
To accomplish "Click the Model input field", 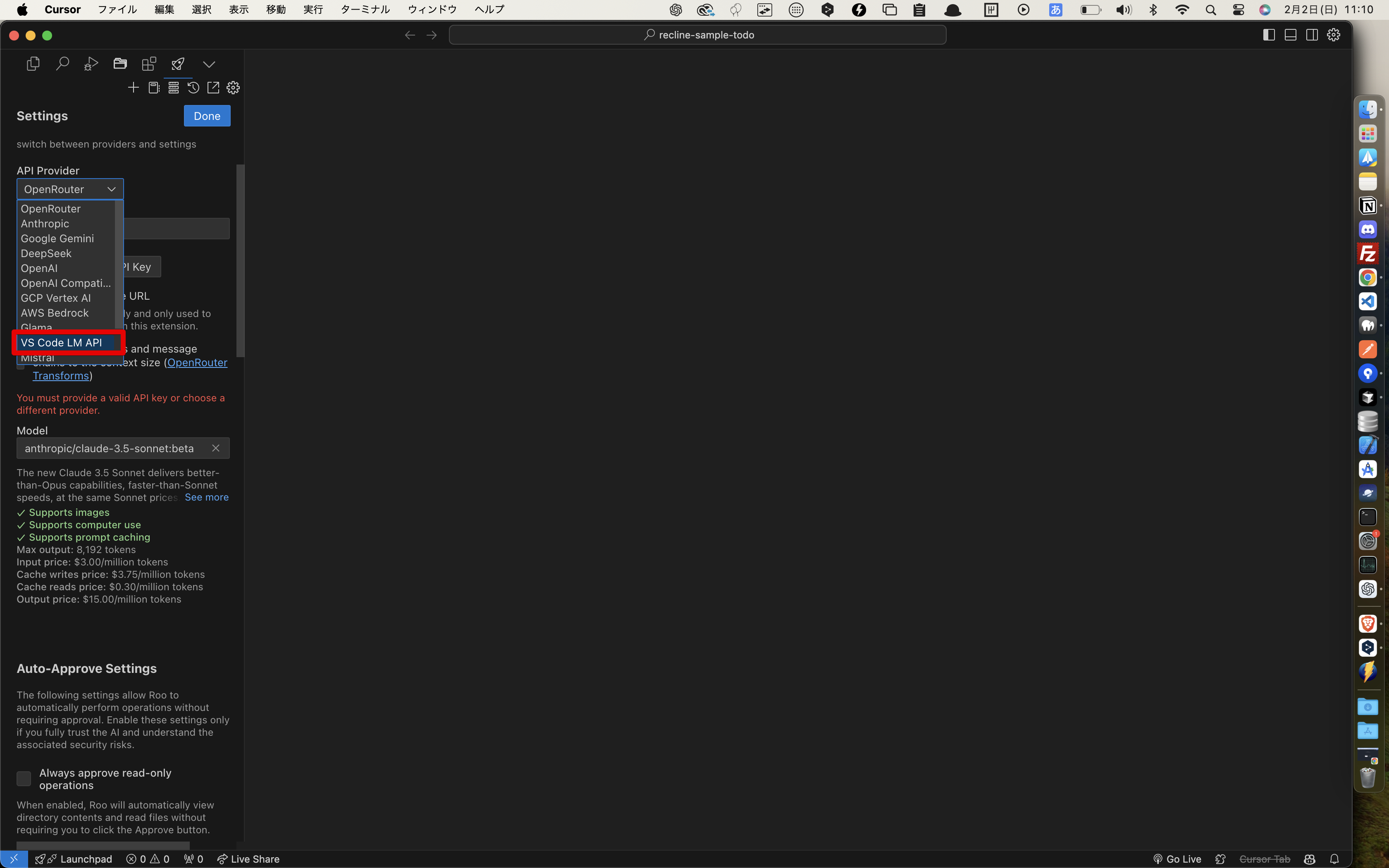I will coord(123,448).
